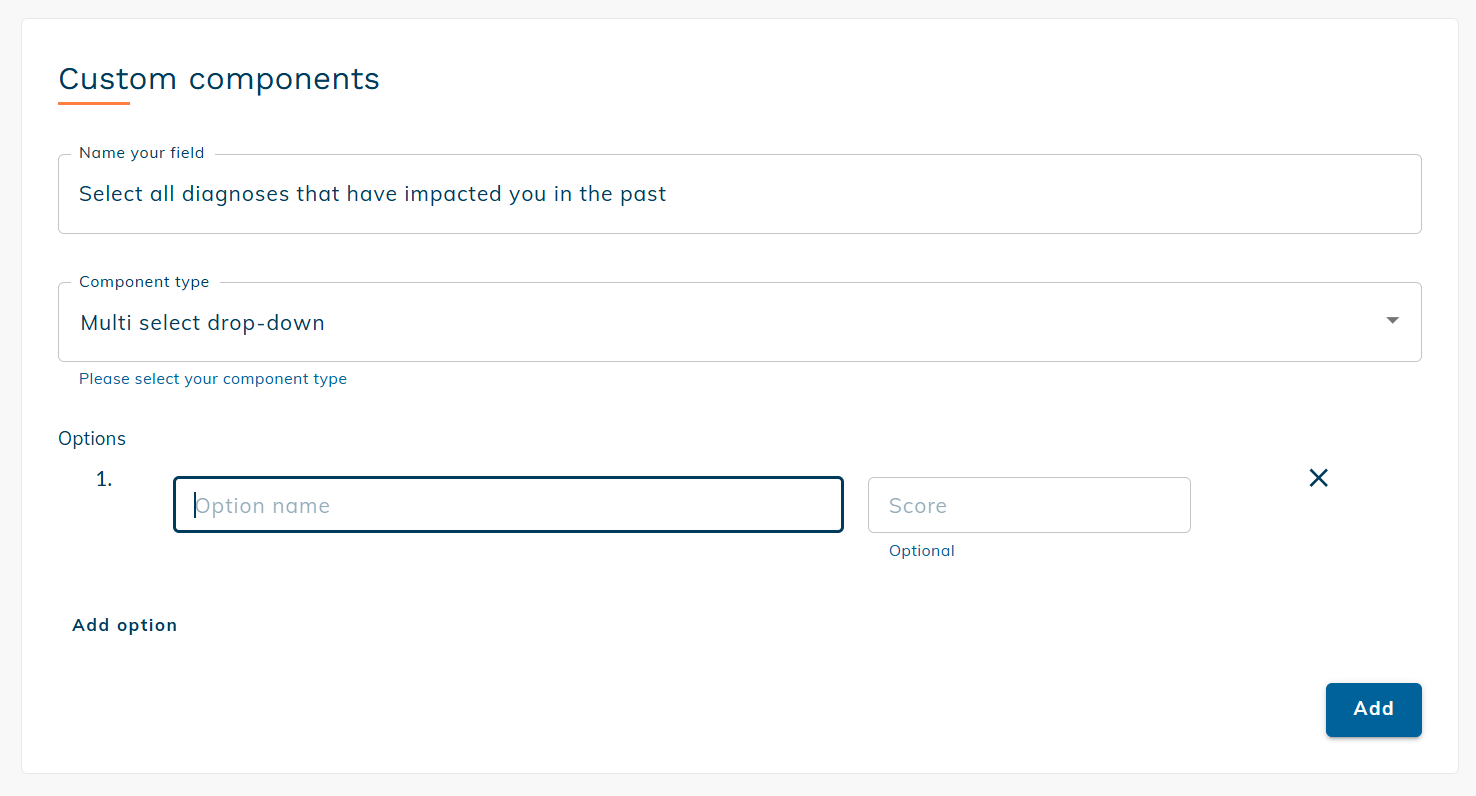
Task: Click the Component type dropdown arrow
Action: 1392,321
